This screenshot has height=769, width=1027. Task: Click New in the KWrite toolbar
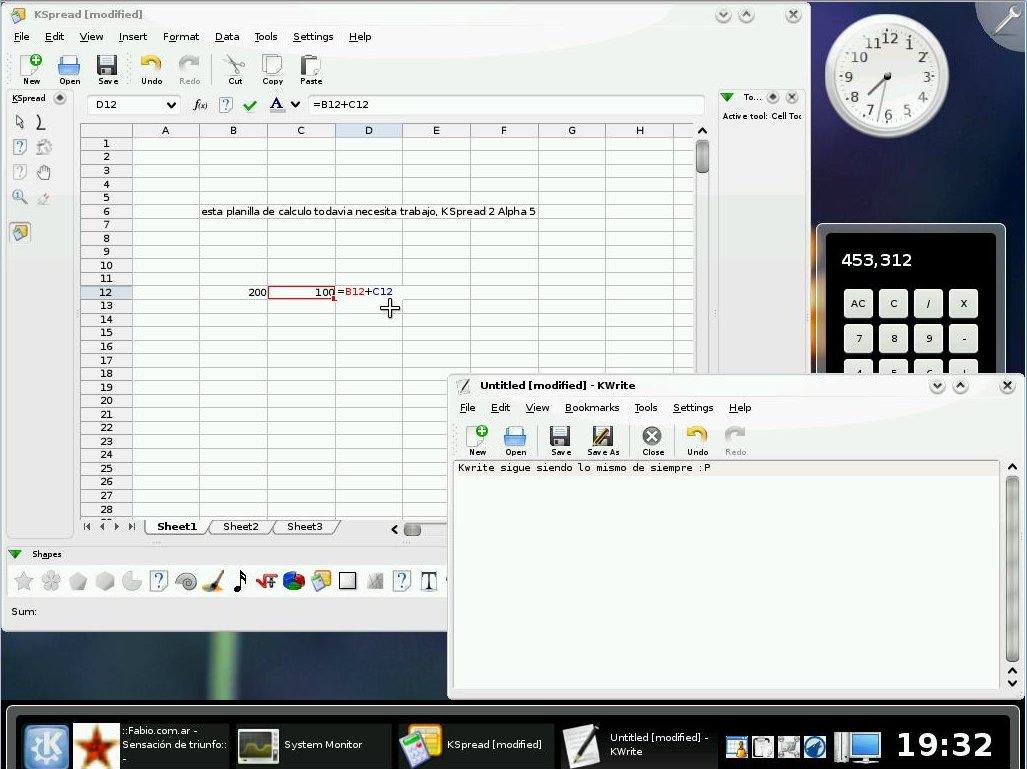477,441
